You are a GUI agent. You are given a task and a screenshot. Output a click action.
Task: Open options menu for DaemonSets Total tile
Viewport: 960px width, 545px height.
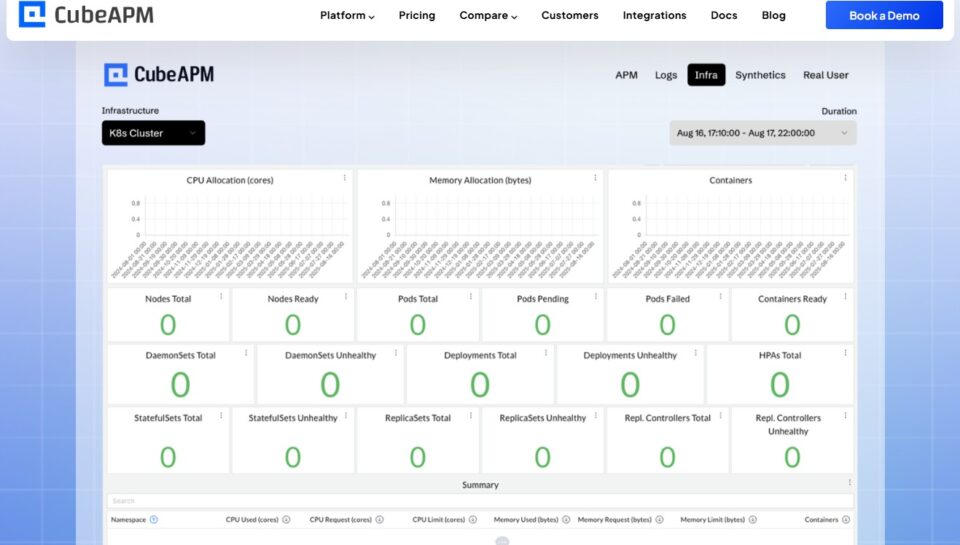(246, 353)
